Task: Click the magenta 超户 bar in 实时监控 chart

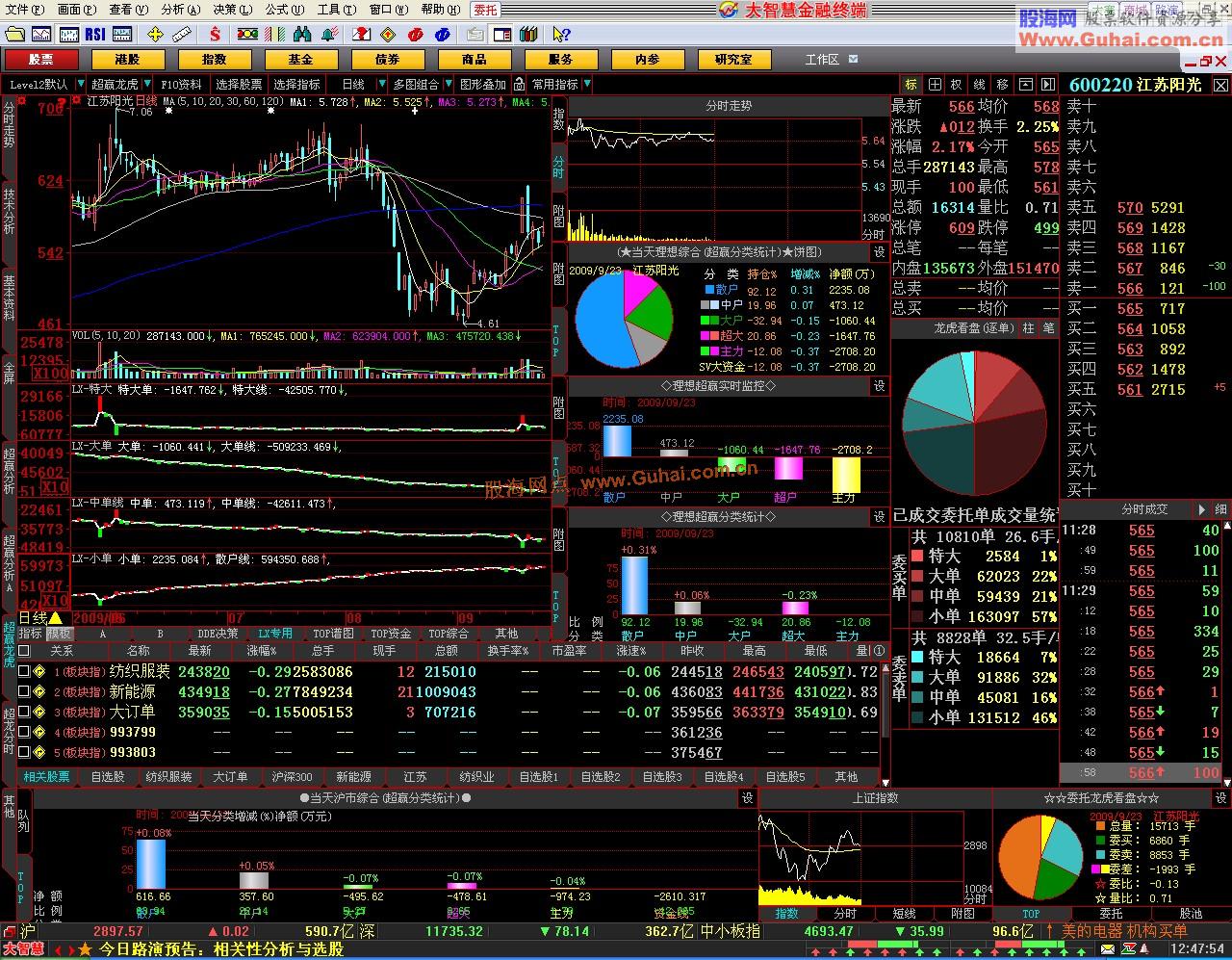Action: (788, 469)
